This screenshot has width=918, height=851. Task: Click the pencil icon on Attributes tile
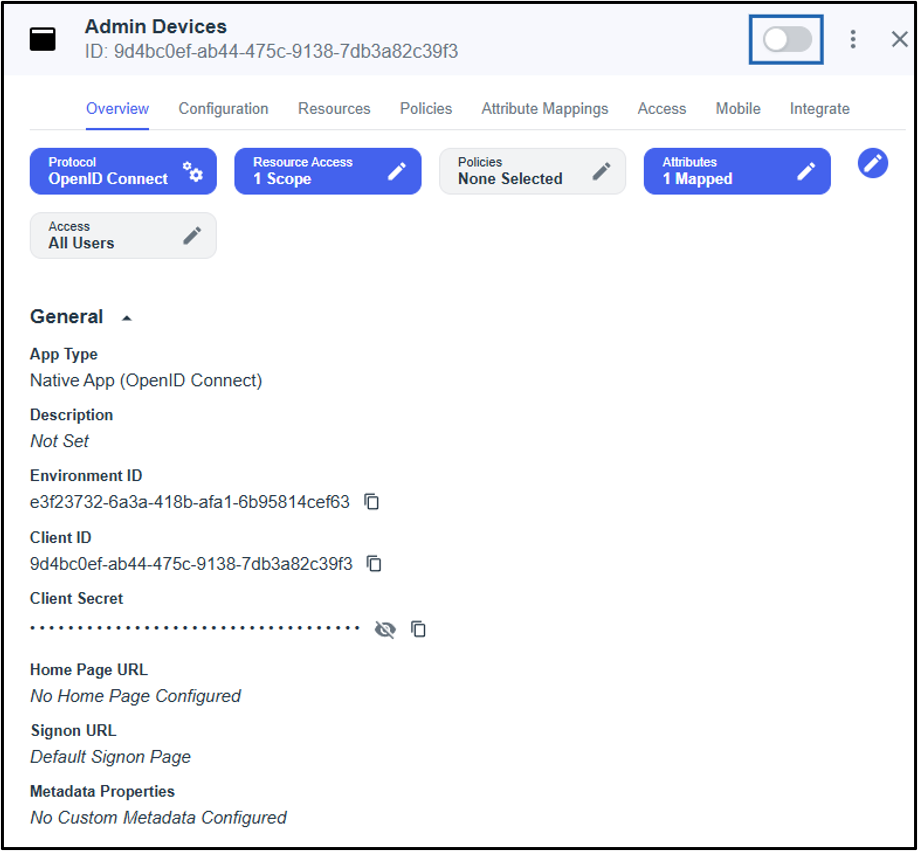(806, 171)
